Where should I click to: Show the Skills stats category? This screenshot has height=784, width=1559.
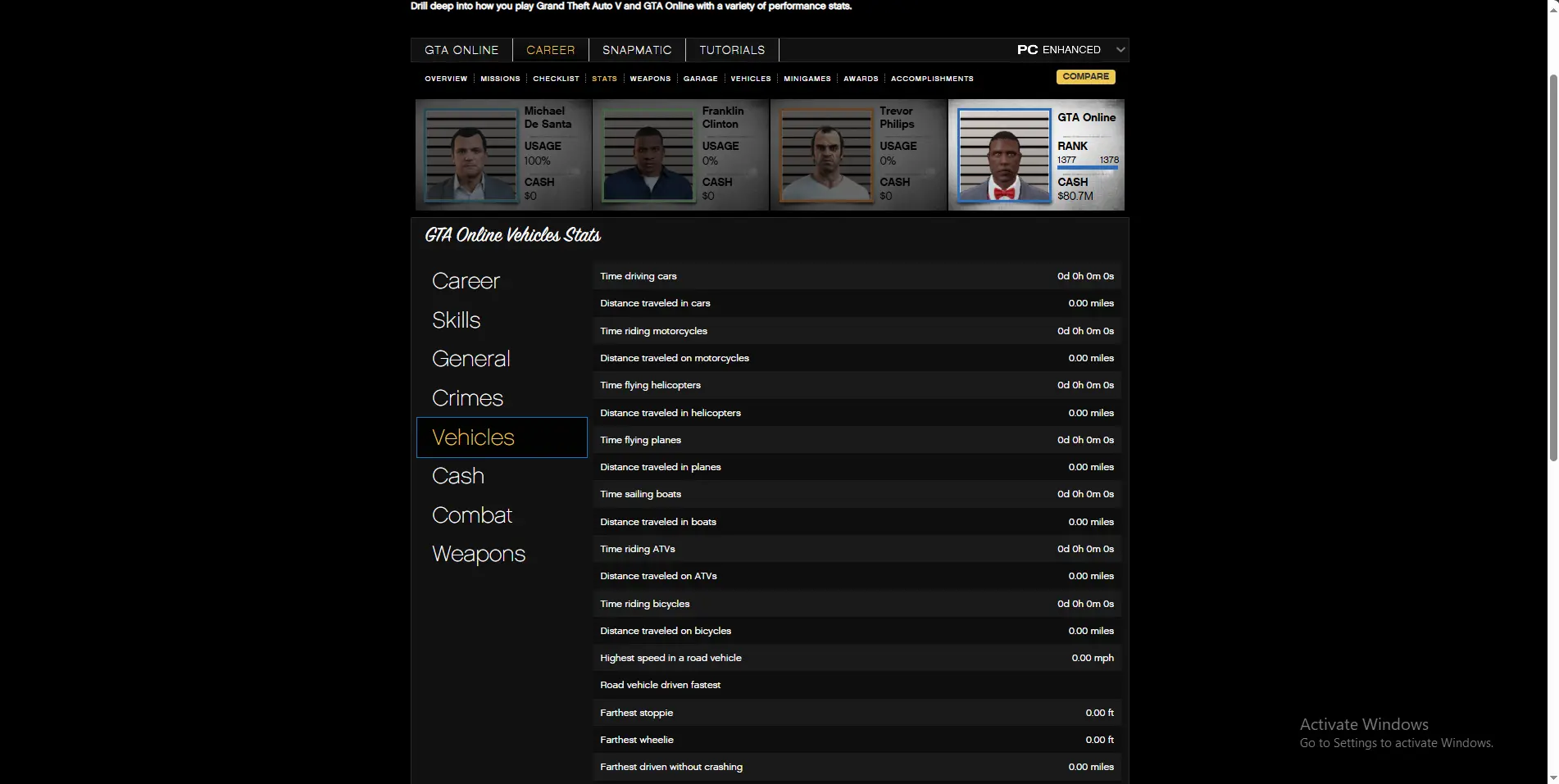click(x=457, y=320)
